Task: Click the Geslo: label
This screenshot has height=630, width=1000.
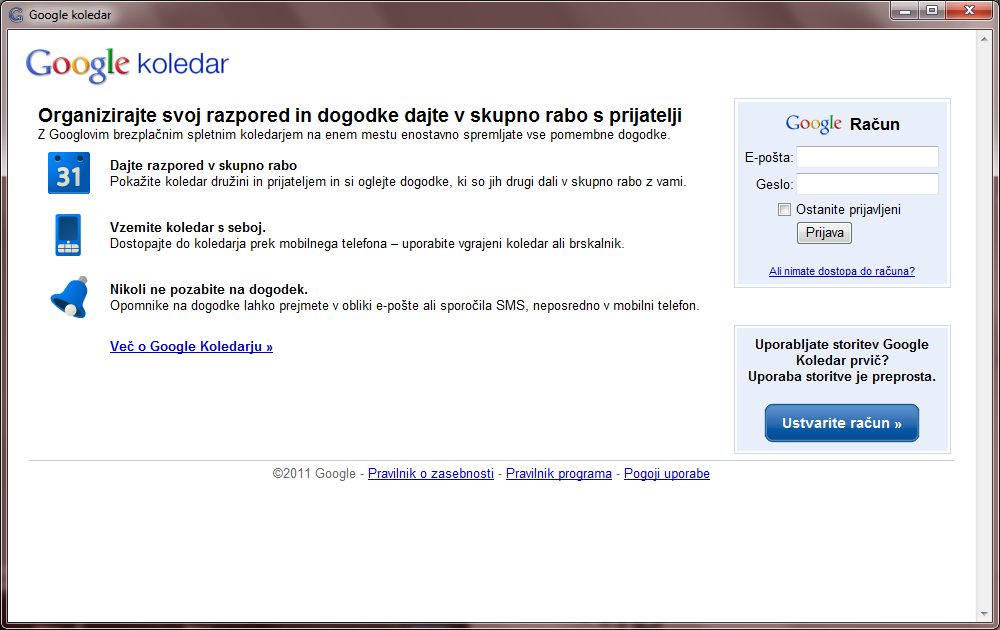Action: (774, 184)
